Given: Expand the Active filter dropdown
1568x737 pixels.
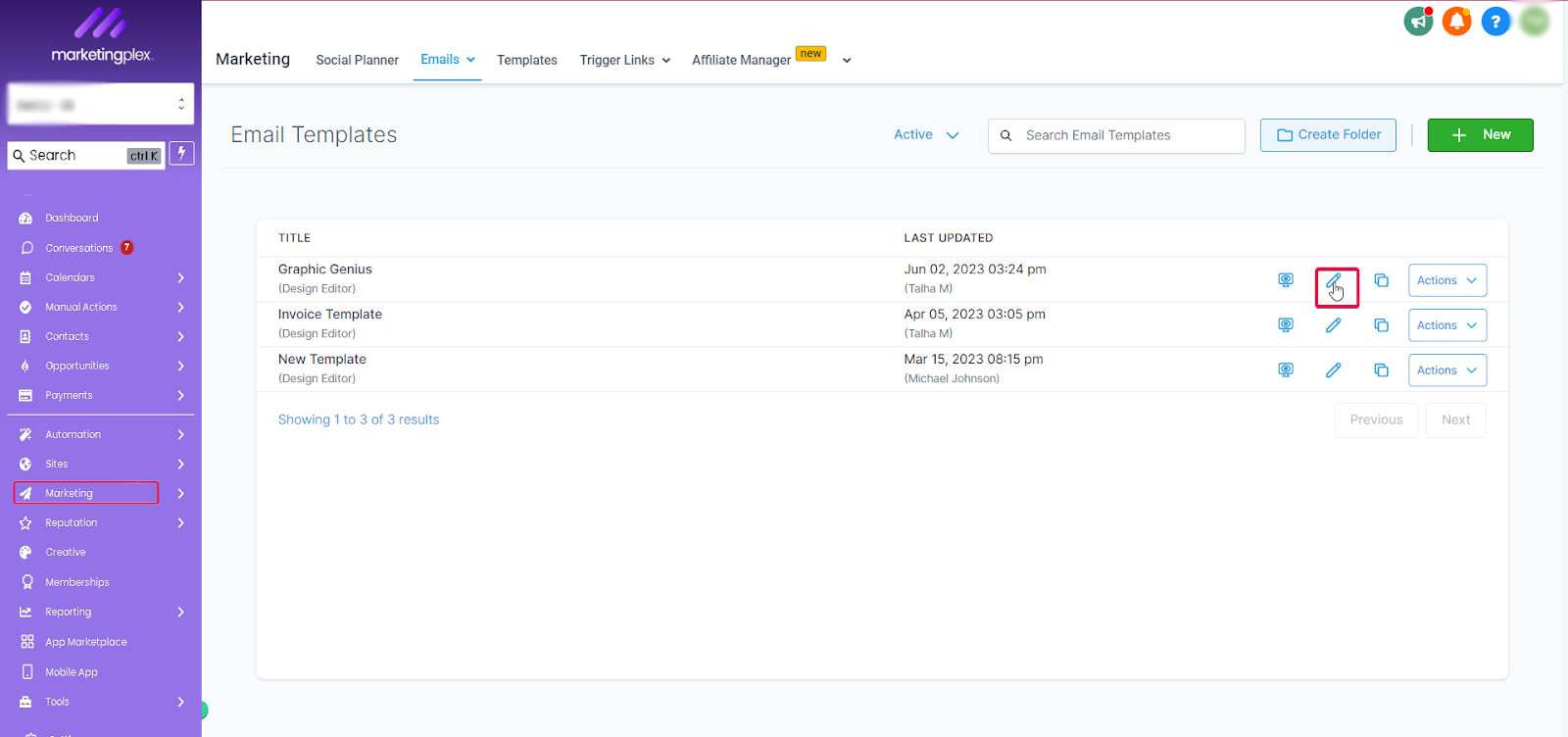Looking at the screenshot, I should [926, 135].
